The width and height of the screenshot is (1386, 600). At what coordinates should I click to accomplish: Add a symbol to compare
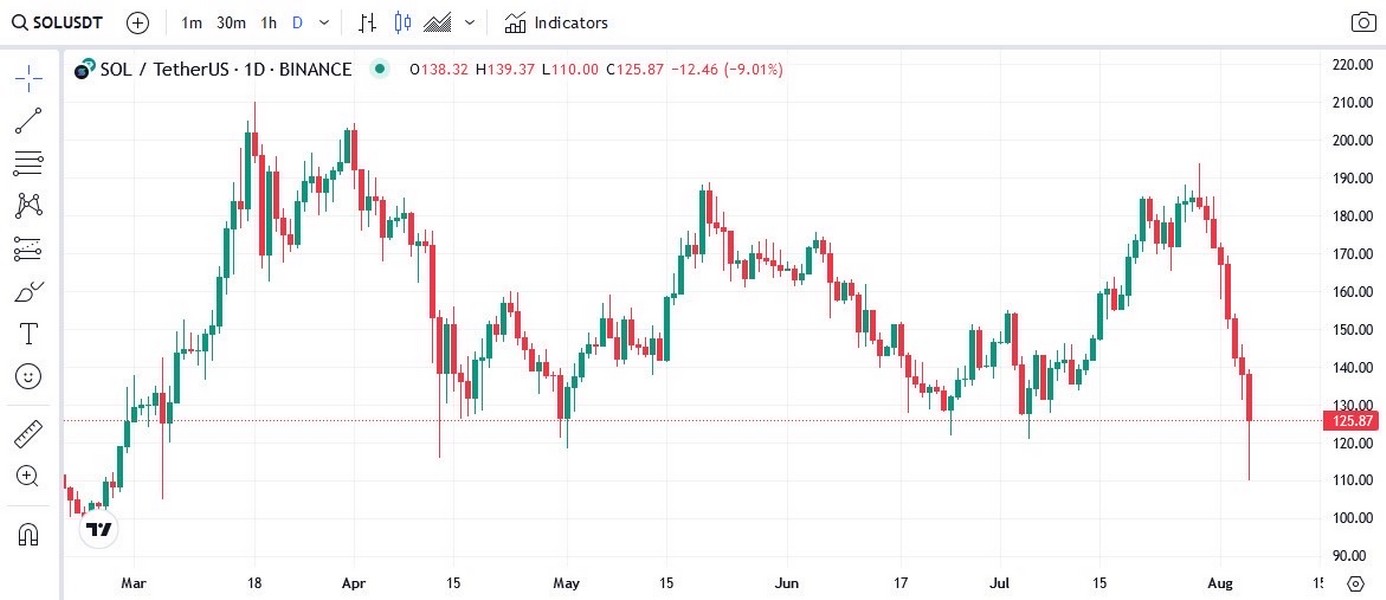point(138,23)
